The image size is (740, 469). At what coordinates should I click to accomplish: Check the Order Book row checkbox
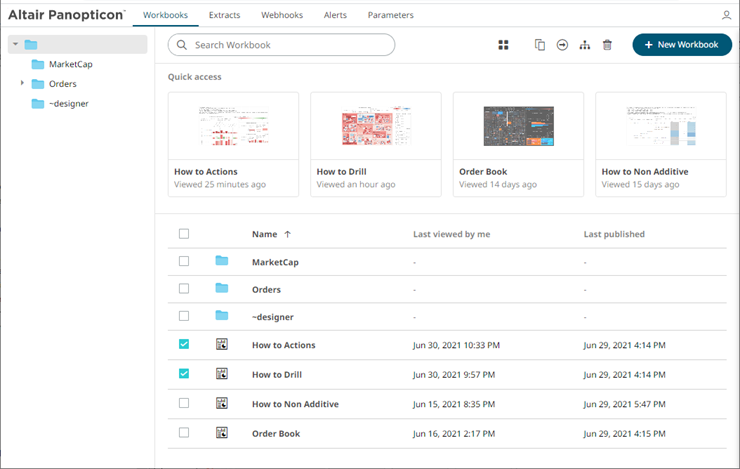183,433
